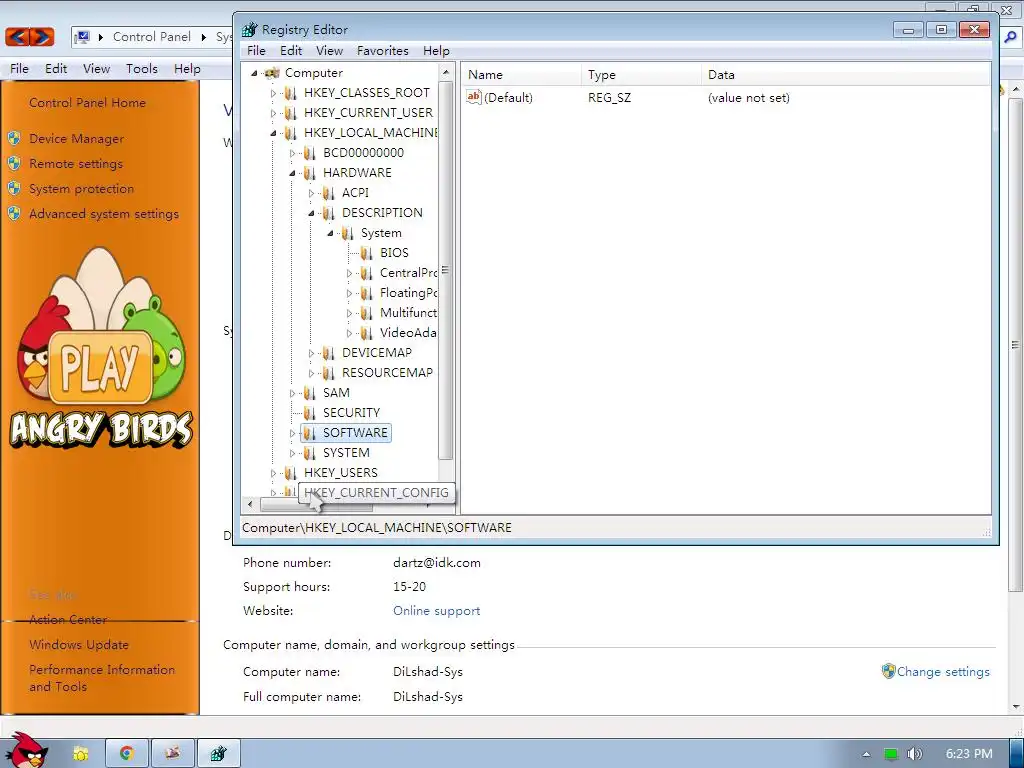Open Control Panel Tools menu
Image resolution: width=1024 pixels, height=768 pixels.
click(142, 69)
